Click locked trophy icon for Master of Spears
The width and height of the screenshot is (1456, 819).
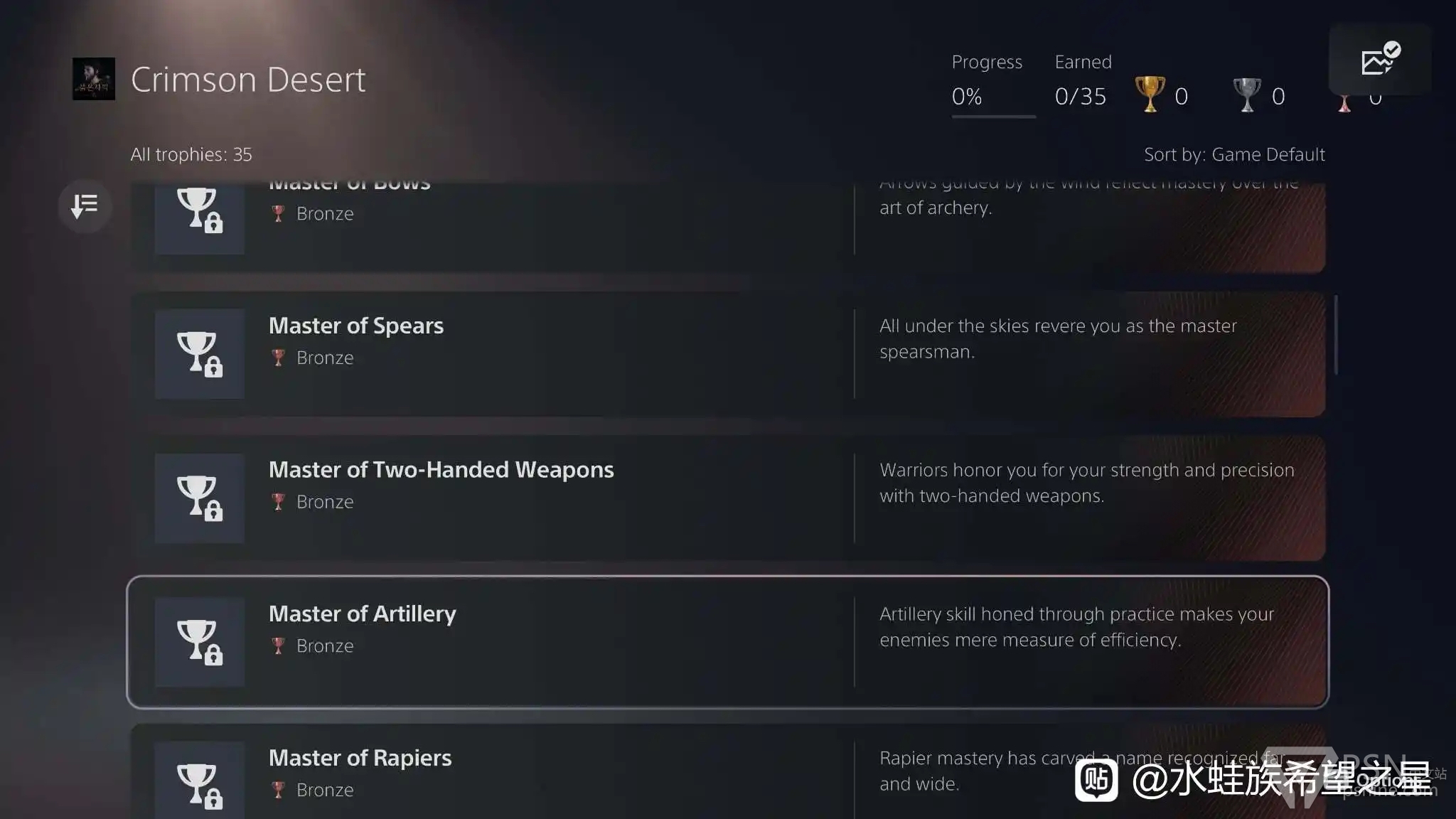pos(200,354)
